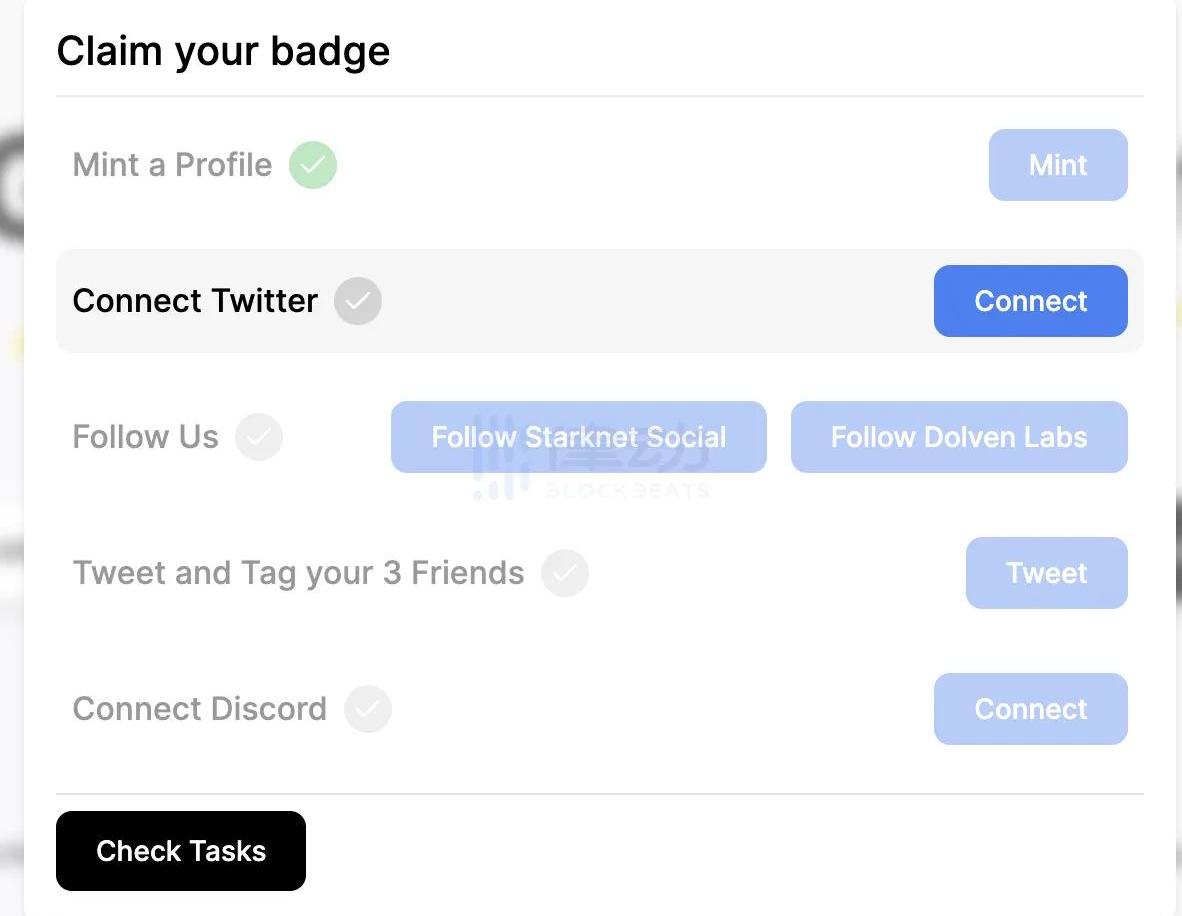Click the green checkmark beside Mint a Profile
The width and height of the screenshot is (1182, 916).
(313, 165)
